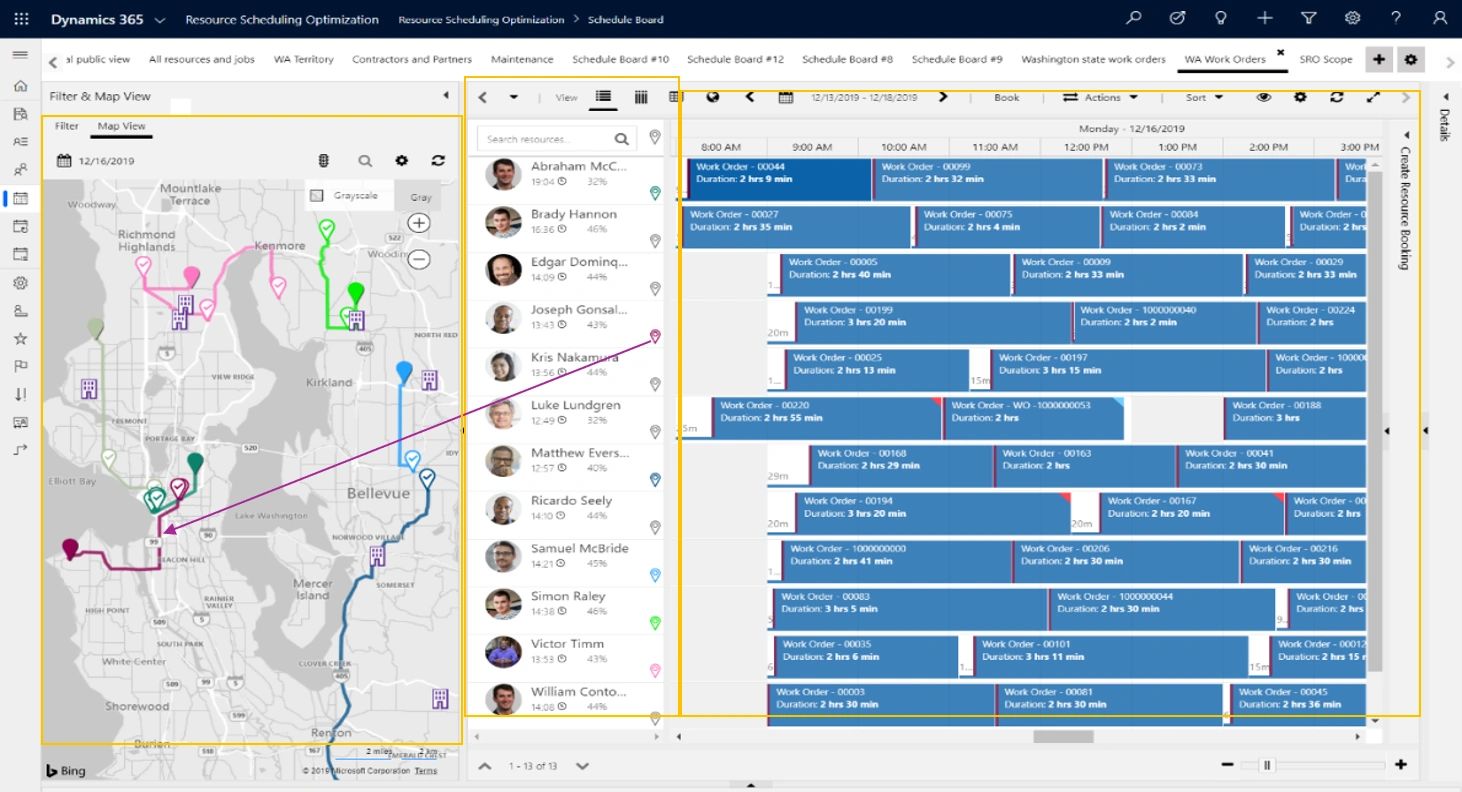Screen dimensions: 1462x792
Task: Zoom in on the Bing map
Action: [x=419, y=223]
